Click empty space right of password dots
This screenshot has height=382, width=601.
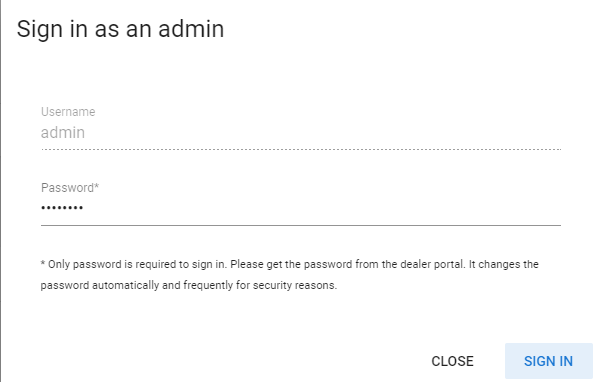pyautogui.click(x=322, y=208)
